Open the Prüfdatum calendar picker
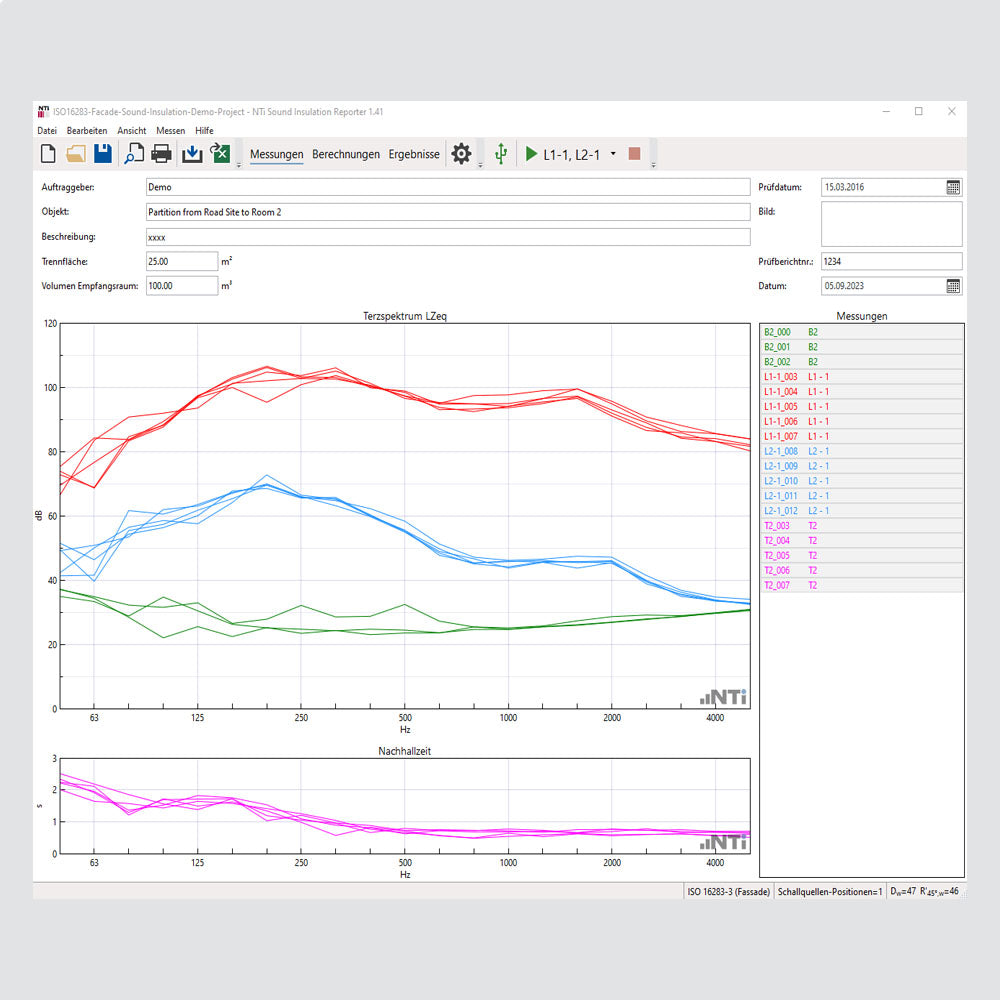 point(953,187)
